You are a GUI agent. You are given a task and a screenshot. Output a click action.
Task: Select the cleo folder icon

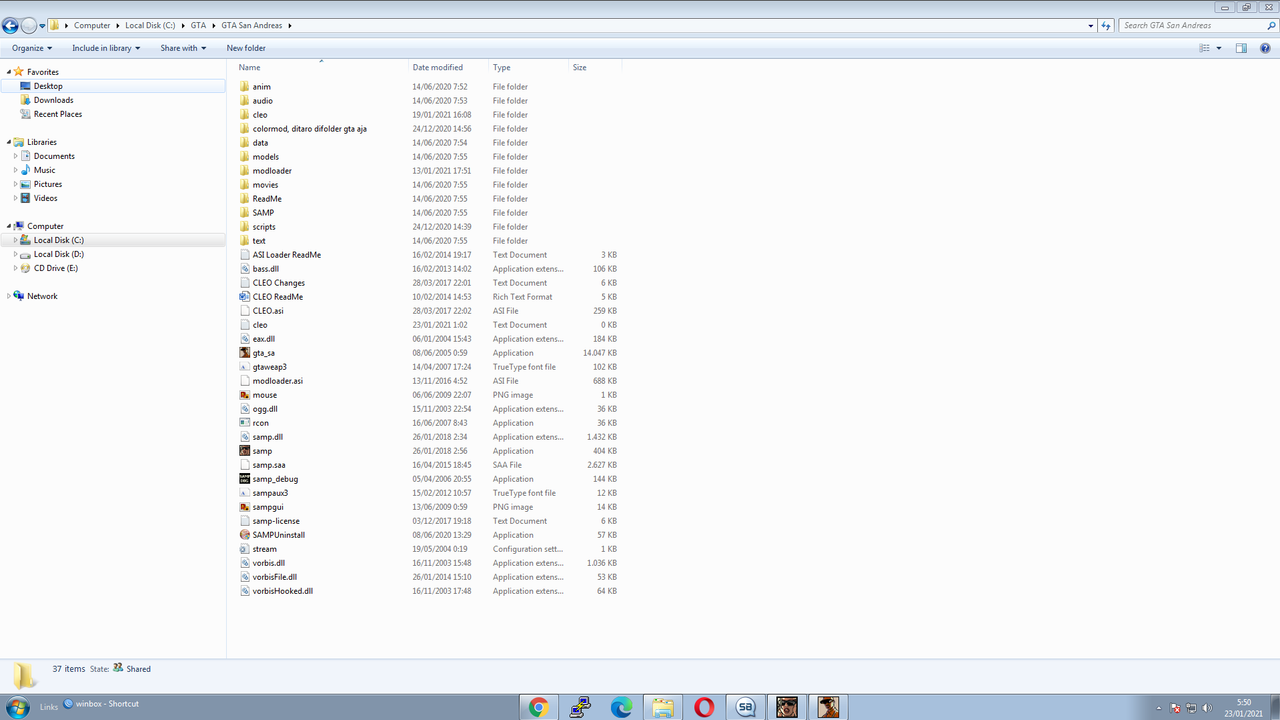tap(245, 115)
